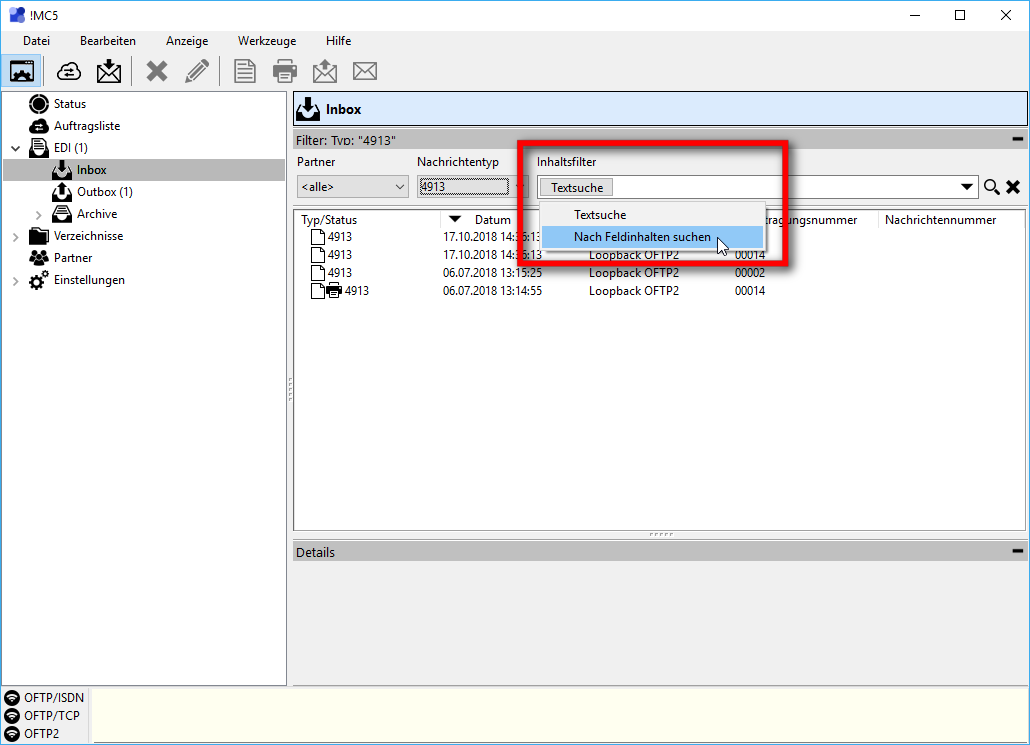Expand the Verzeichnisse tree node
This screenshot has width=1030, height=745.
pyautogui.click(x=16, y=237)
